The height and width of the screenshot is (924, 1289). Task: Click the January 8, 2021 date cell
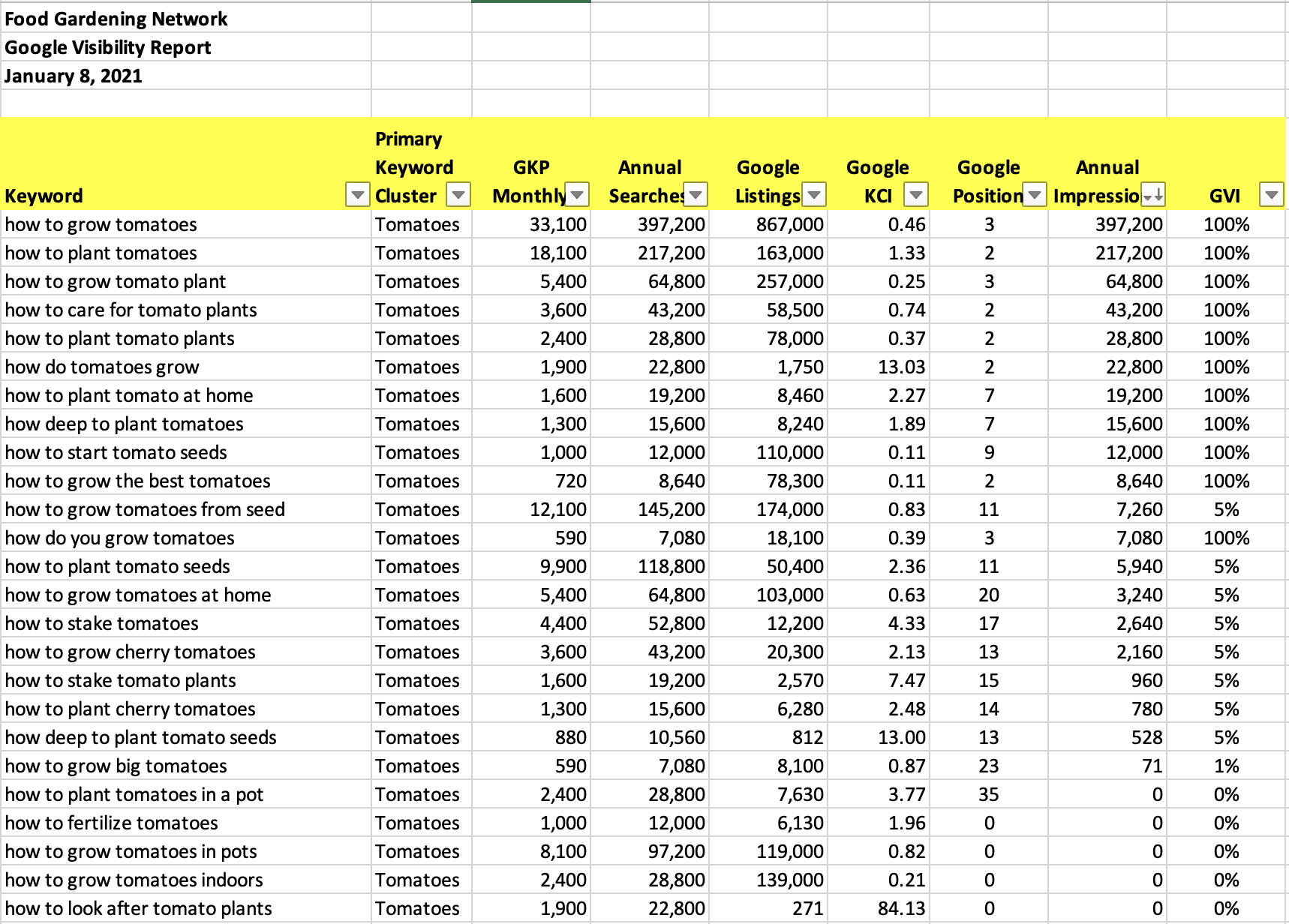point(73,75)
